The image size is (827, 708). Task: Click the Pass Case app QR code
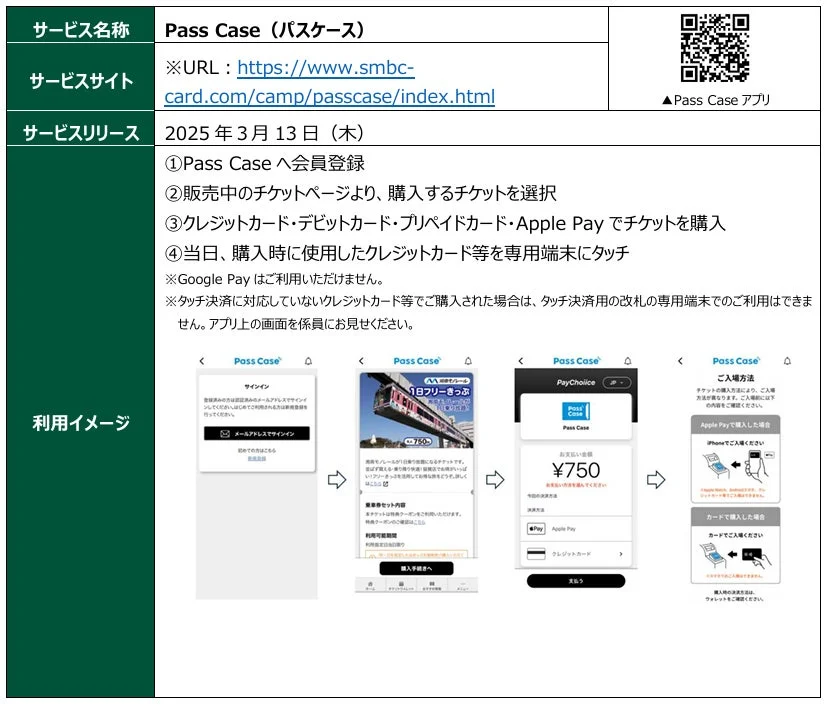(716, 45)
